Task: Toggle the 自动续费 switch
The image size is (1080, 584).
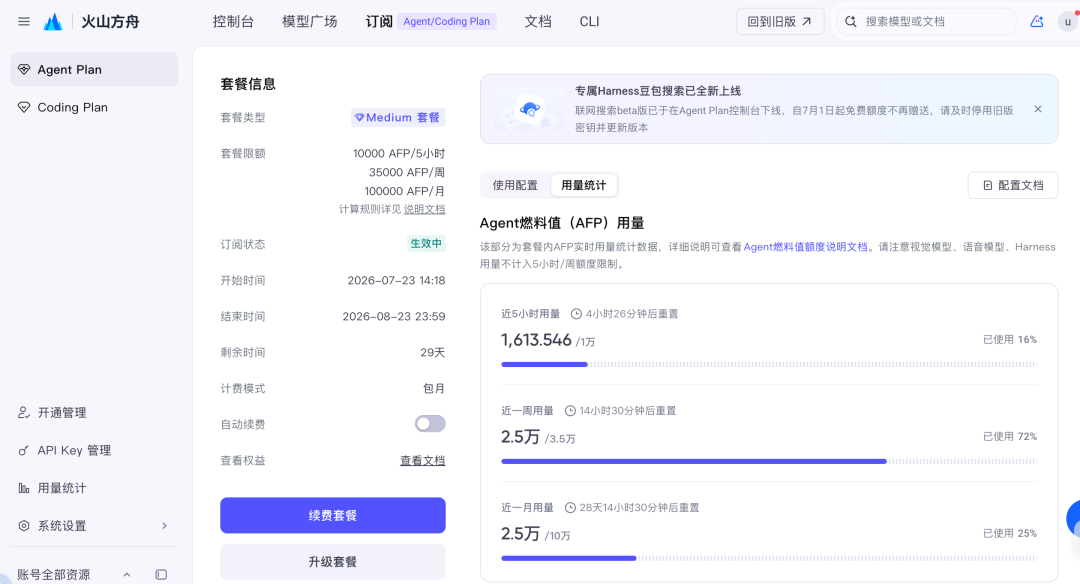Action: (430, 424)
